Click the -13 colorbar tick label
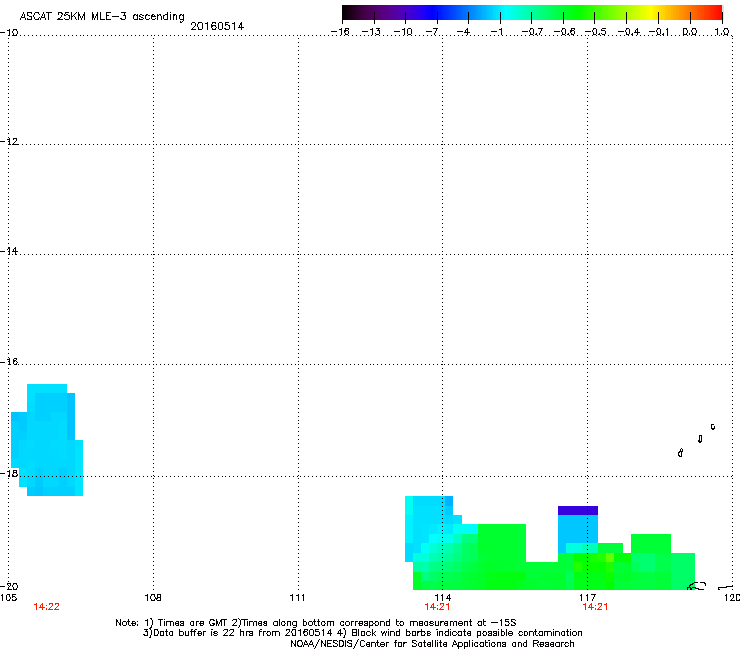The image size is (740, 650). click(x=371, y=32)
